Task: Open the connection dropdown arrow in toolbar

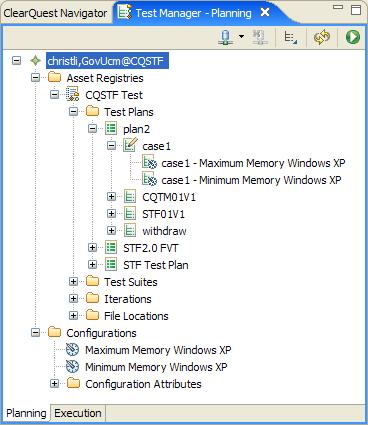Action: point(241,36)
